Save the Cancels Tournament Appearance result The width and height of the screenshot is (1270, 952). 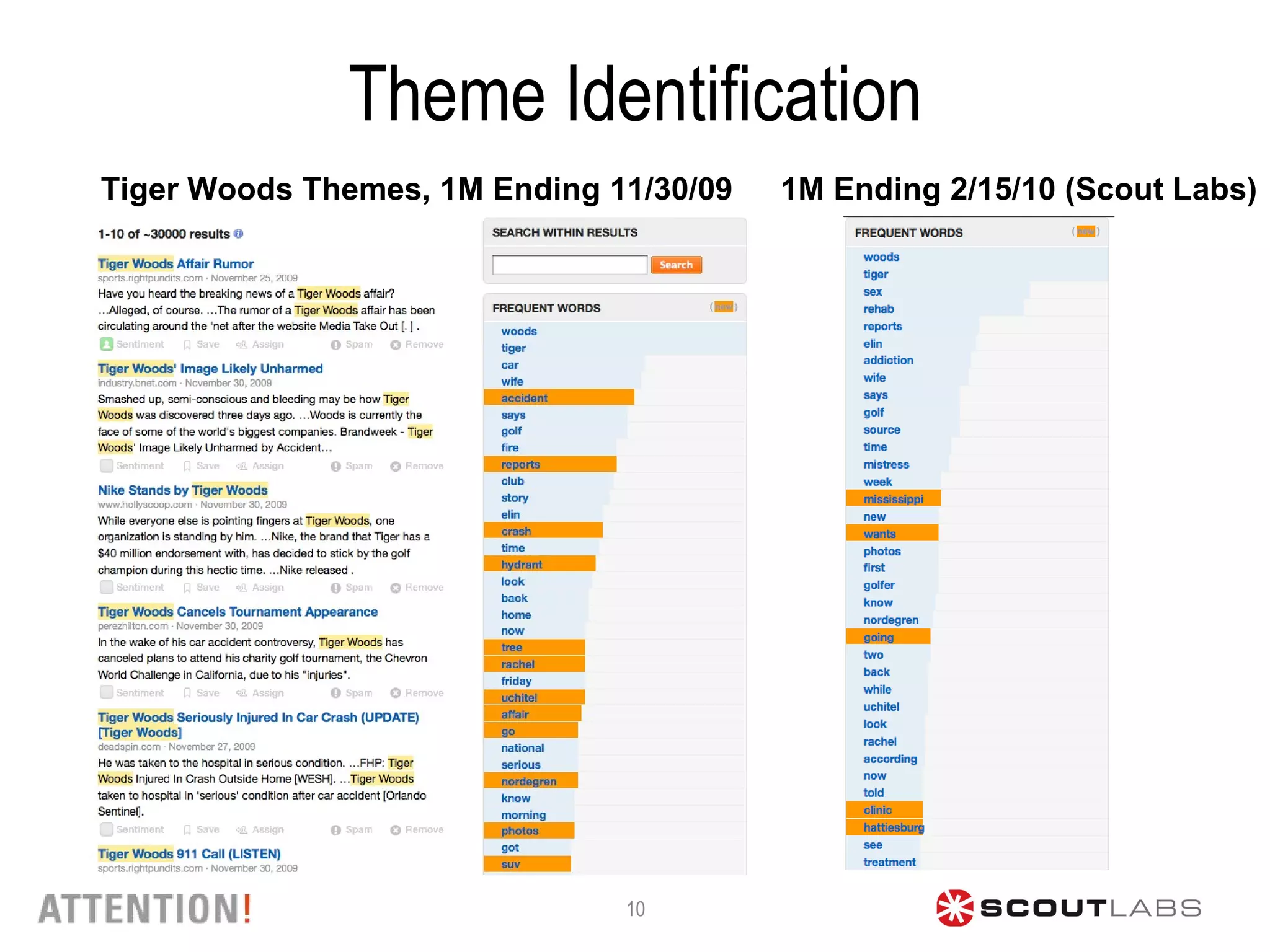pyautogui.click(x=202, y=693)
